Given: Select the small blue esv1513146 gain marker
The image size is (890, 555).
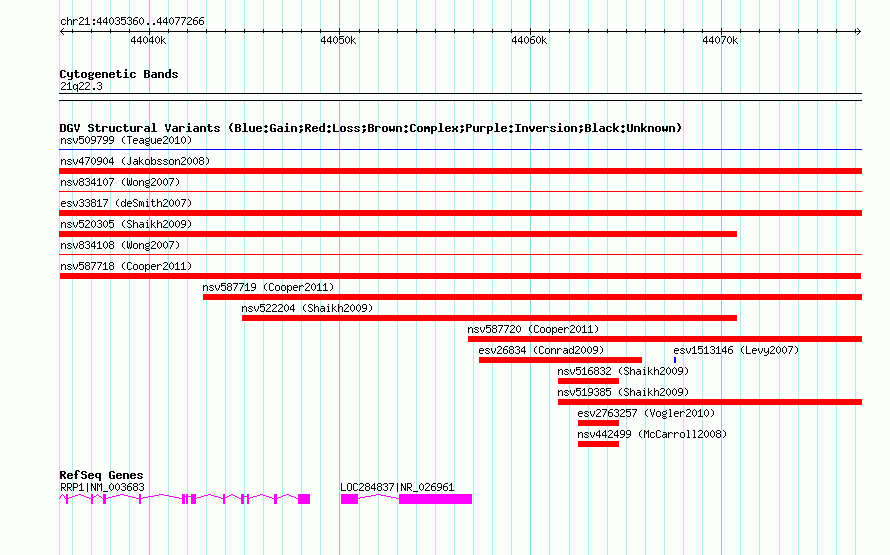Looking at the screenshot, I should [675, 360].
